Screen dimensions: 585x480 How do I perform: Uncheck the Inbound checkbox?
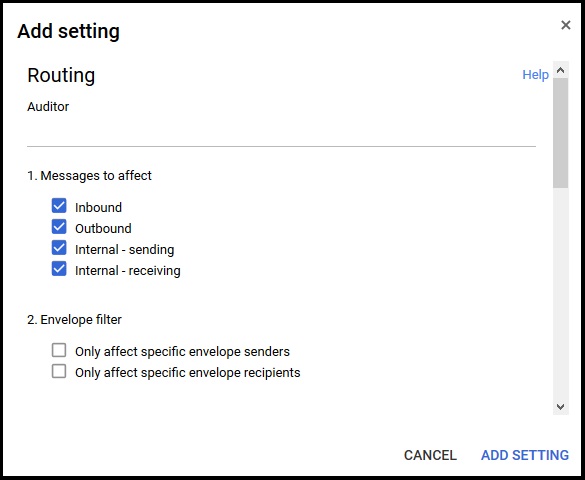(x=59, y=206)
